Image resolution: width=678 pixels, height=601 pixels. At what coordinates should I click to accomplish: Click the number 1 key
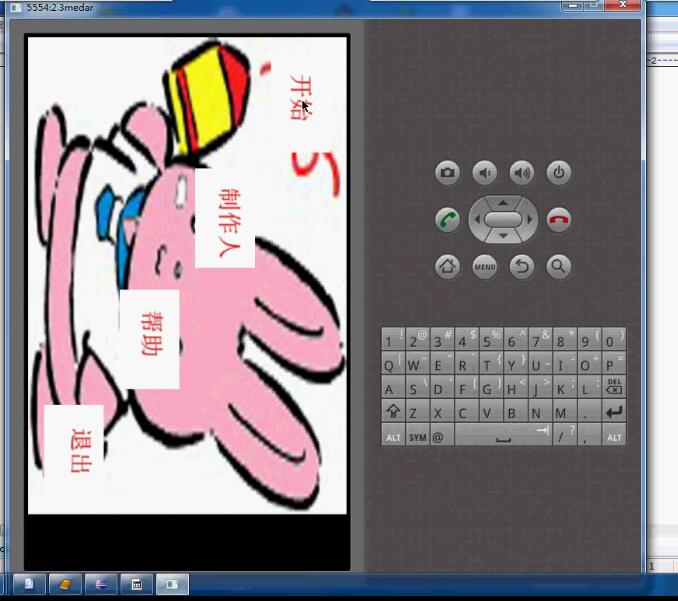(393, 339)
